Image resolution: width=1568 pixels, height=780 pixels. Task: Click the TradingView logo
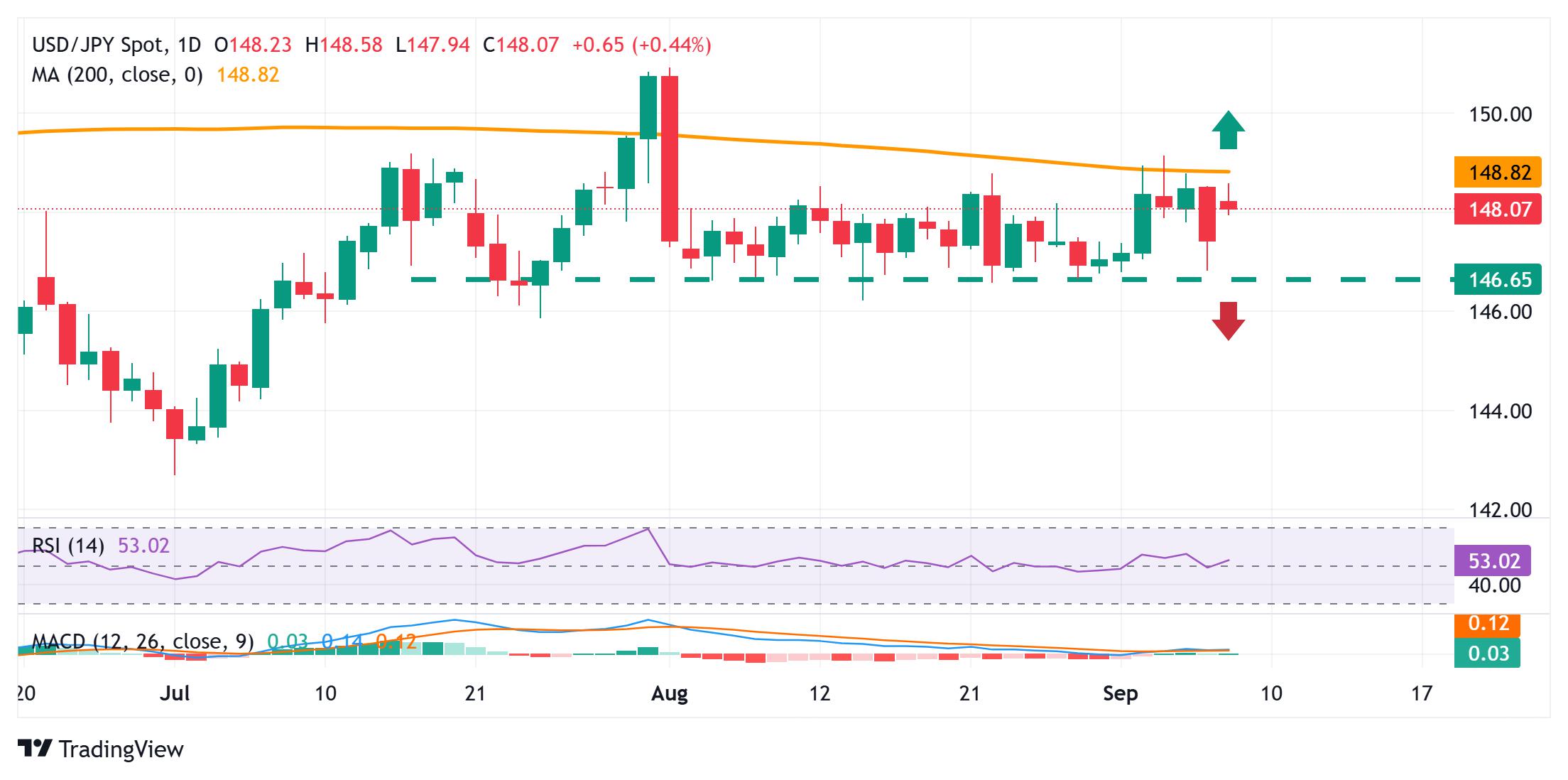click(100, 749)
